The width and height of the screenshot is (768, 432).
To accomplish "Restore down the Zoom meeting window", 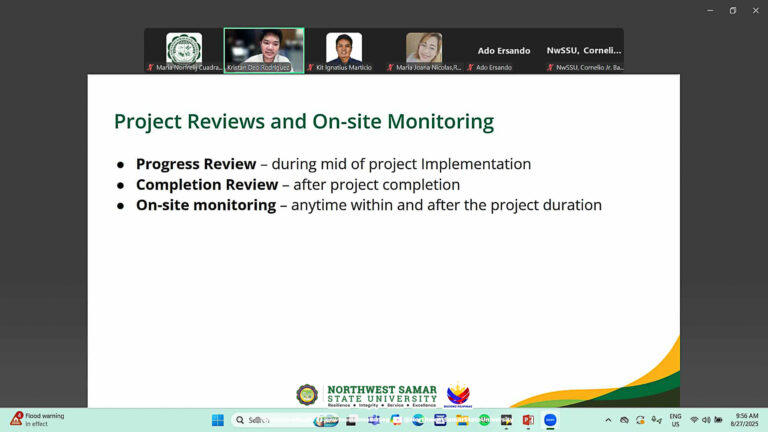I will click(x=733, y=10).
